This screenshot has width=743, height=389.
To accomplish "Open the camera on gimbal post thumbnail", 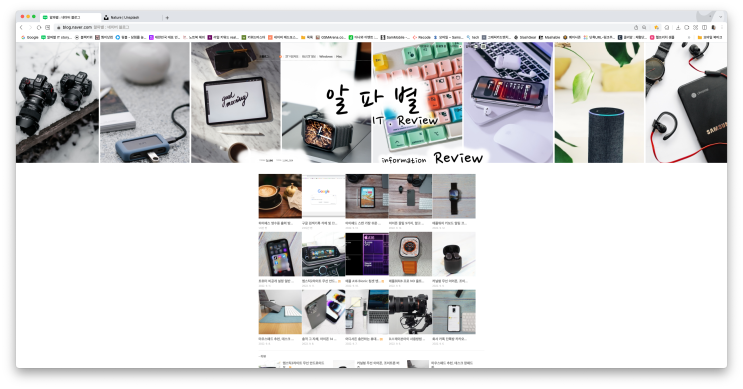I will (410, 312).
